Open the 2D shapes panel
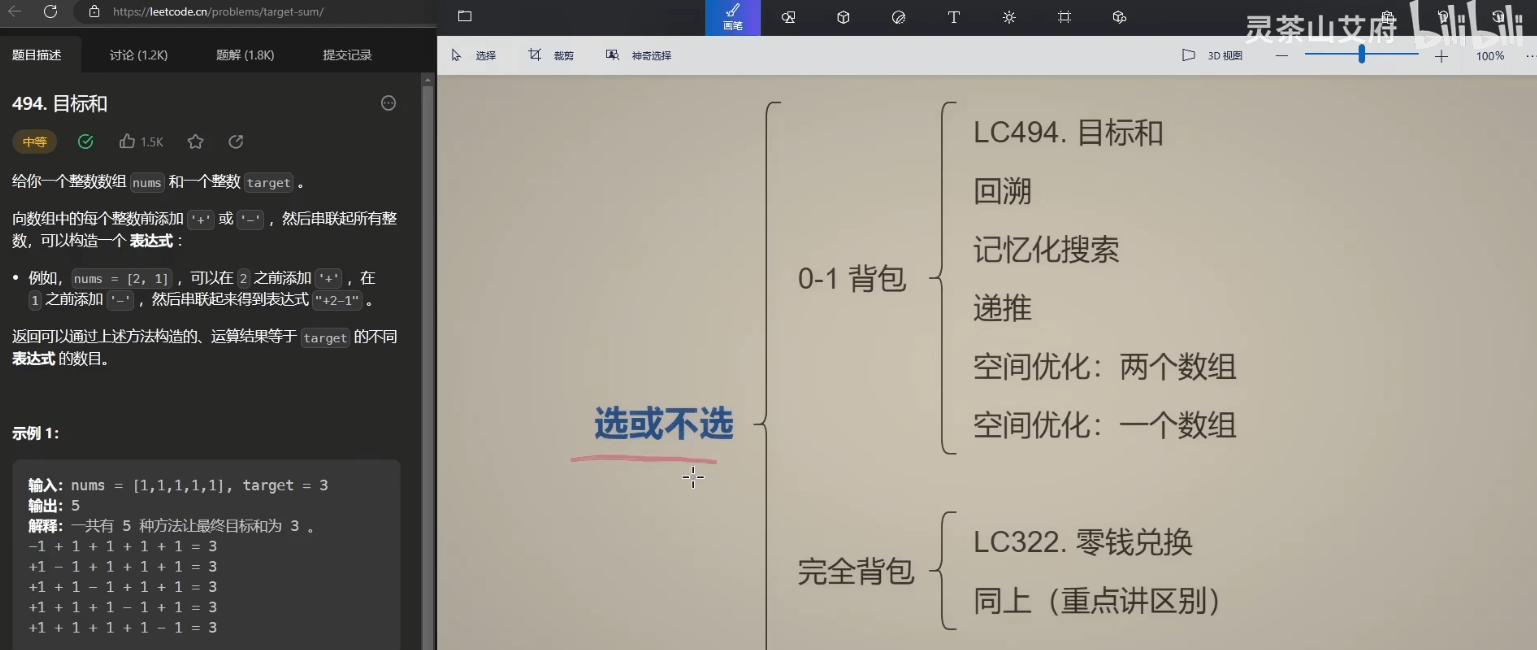Image resolution: width=1537 pixels, height=650 pixels. pos(788,17)
